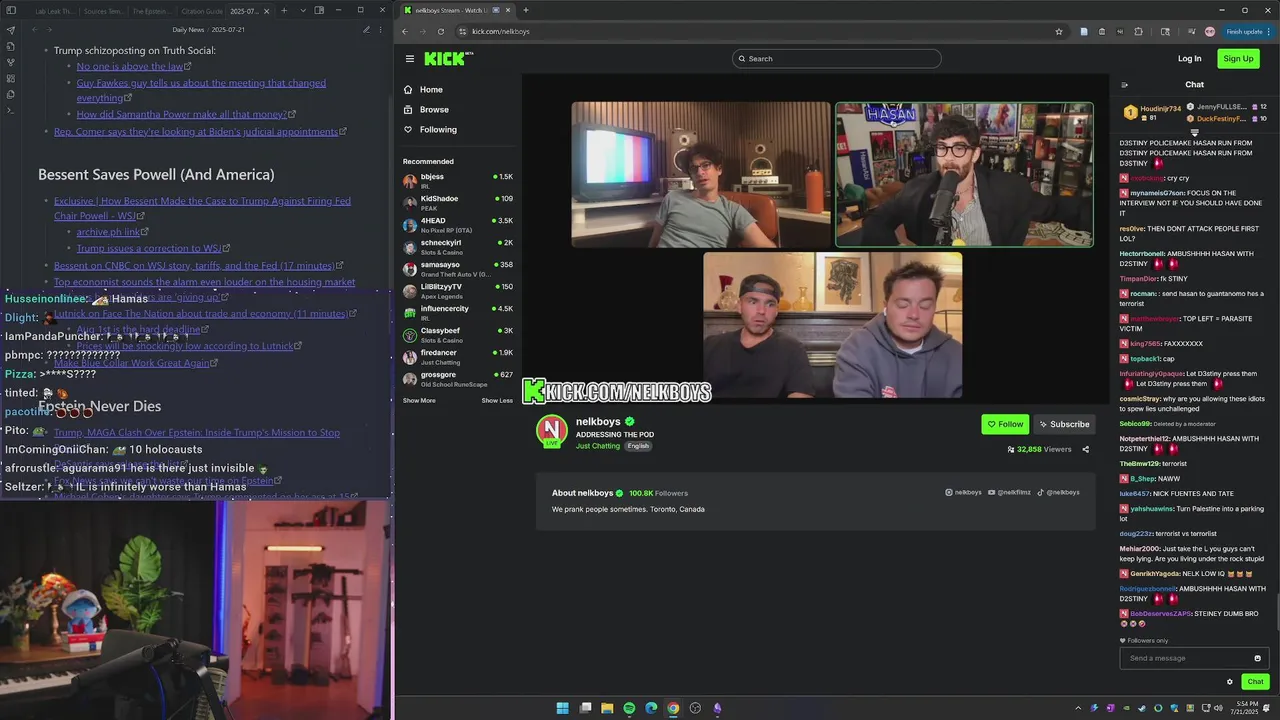Collapse recommended list with Show Less
Screen dimensions: 1280x720
coord(497,400)
